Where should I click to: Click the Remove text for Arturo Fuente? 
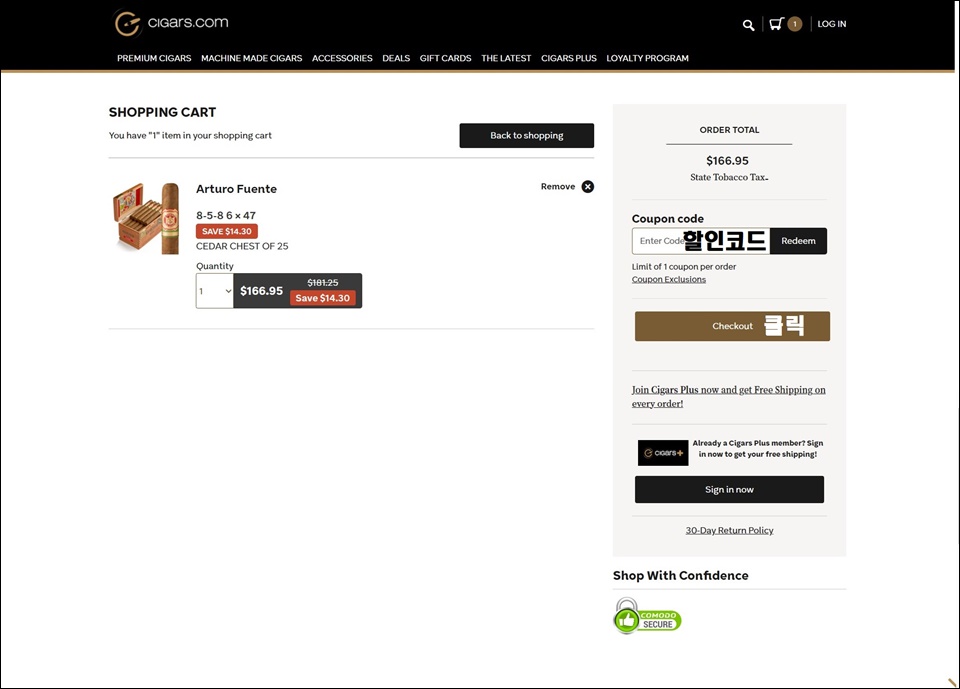click(558, 186)
